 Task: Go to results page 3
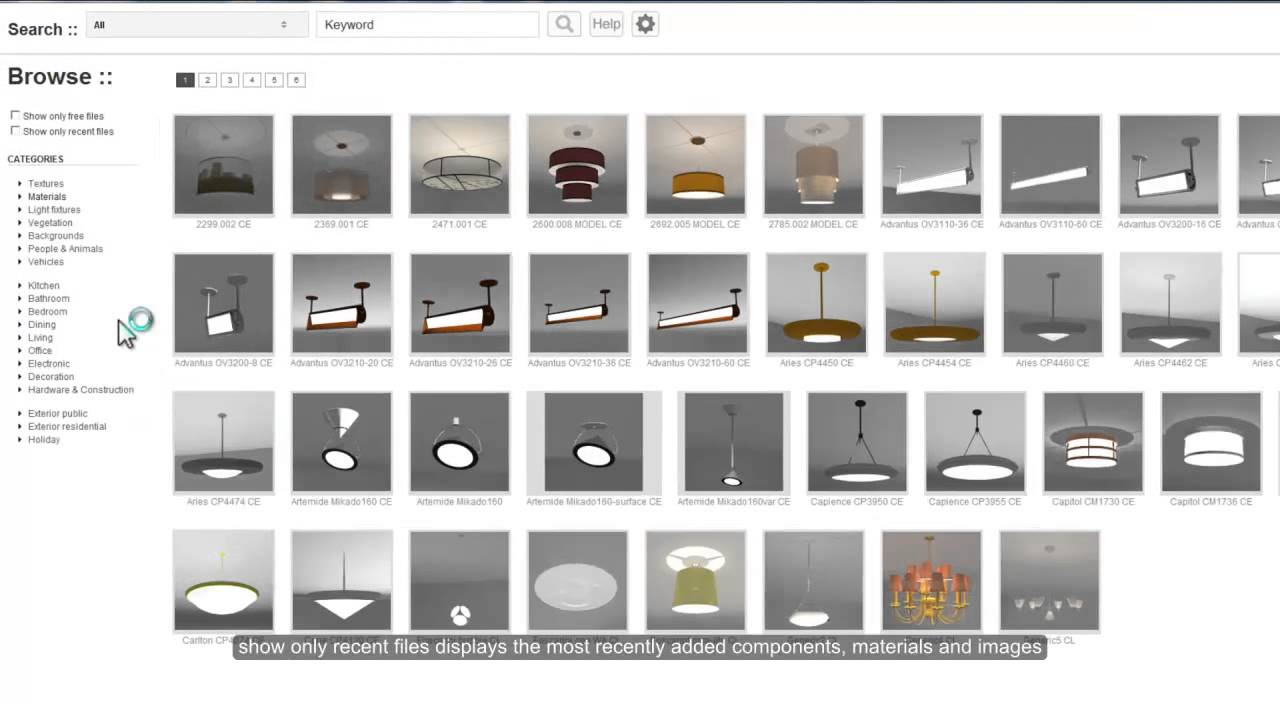pyautogui.click(x=229, y=80)
